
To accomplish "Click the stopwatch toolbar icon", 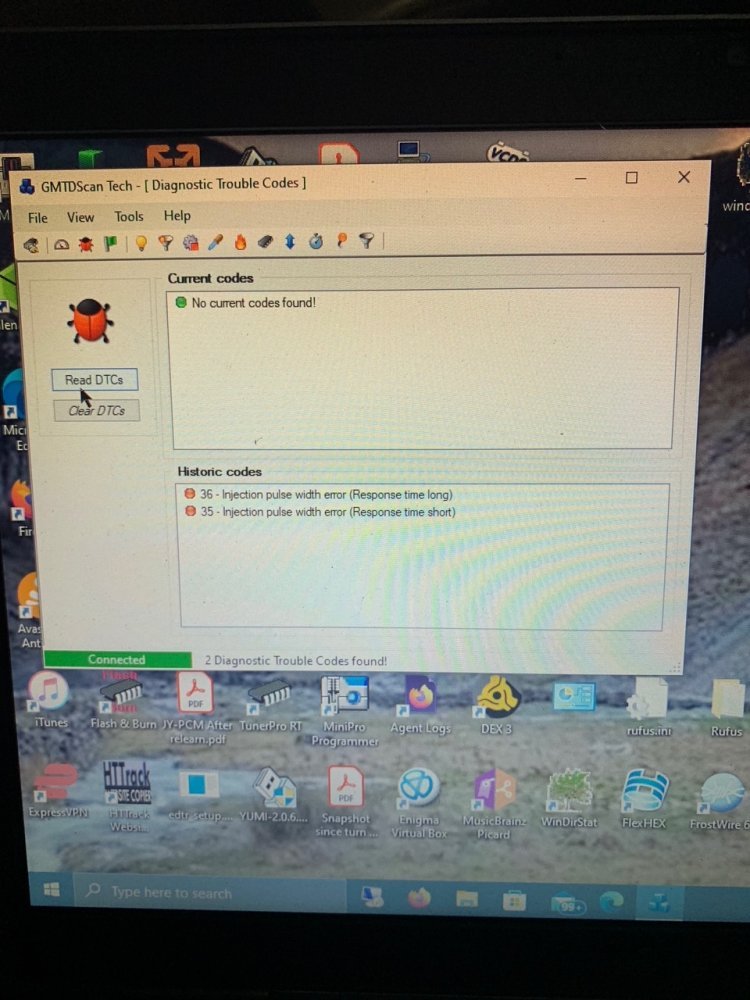I will 316,242.
